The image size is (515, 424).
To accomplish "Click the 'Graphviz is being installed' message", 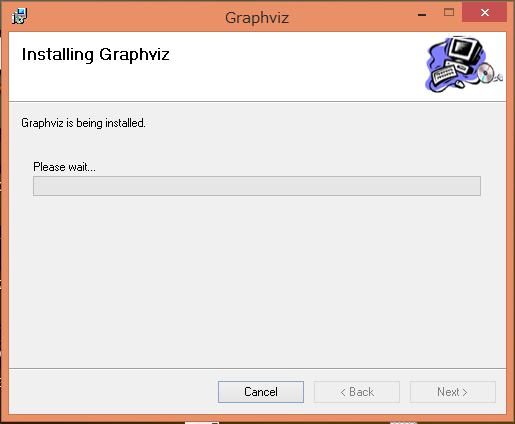I will [x=83, y=123].
